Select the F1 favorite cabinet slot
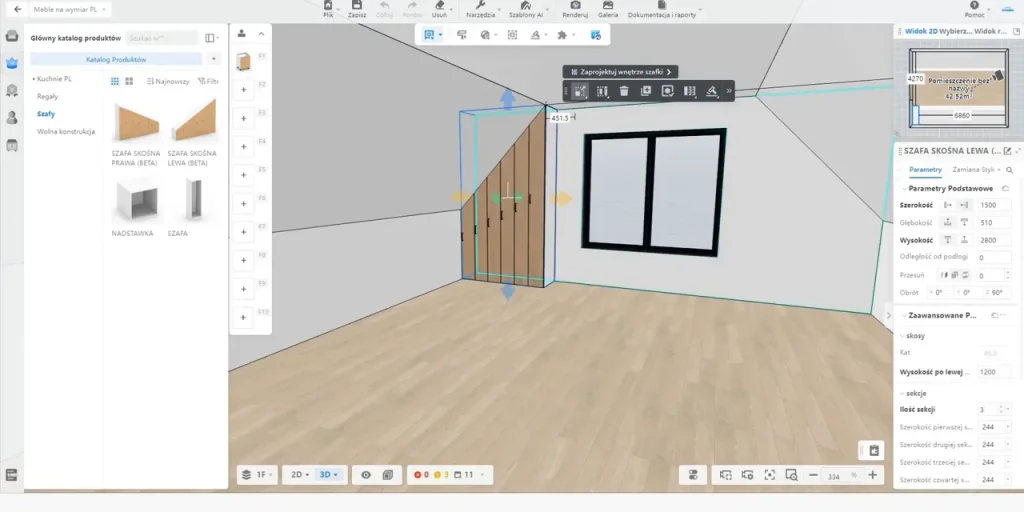 click(x=244, y=61)
